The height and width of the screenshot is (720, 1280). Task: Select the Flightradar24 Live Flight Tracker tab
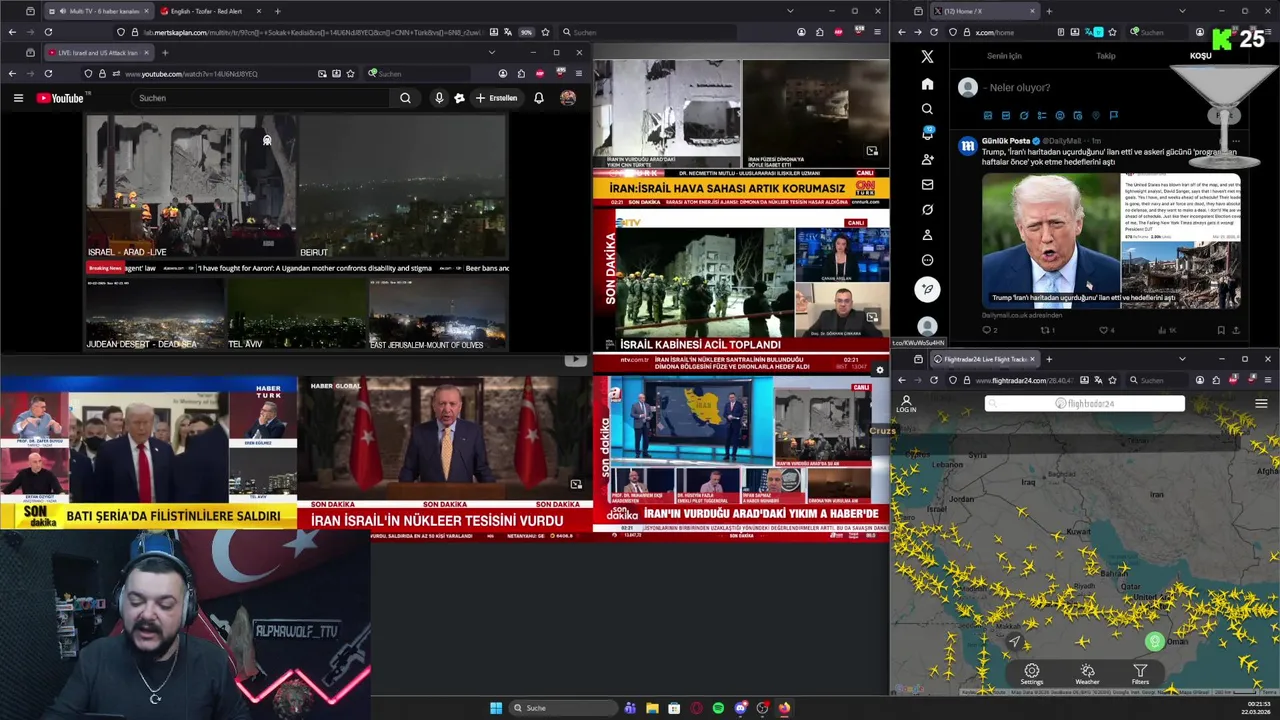985,359
